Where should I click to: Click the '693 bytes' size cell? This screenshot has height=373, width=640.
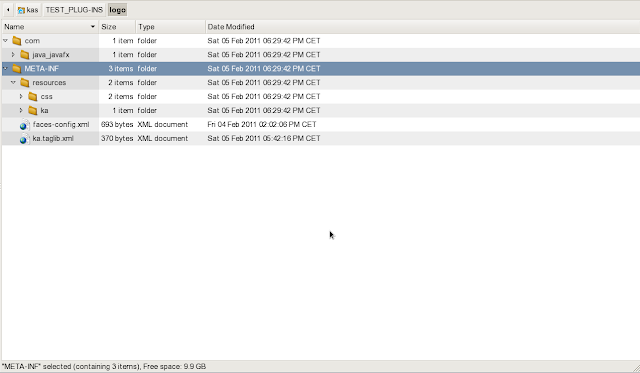[117, 124]
